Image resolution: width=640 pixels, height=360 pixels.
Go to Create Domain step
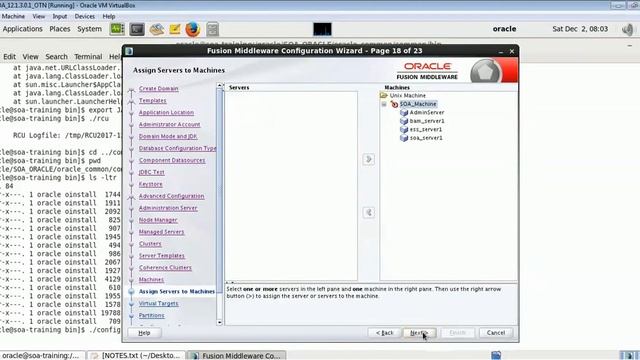[x=158, y=89]
